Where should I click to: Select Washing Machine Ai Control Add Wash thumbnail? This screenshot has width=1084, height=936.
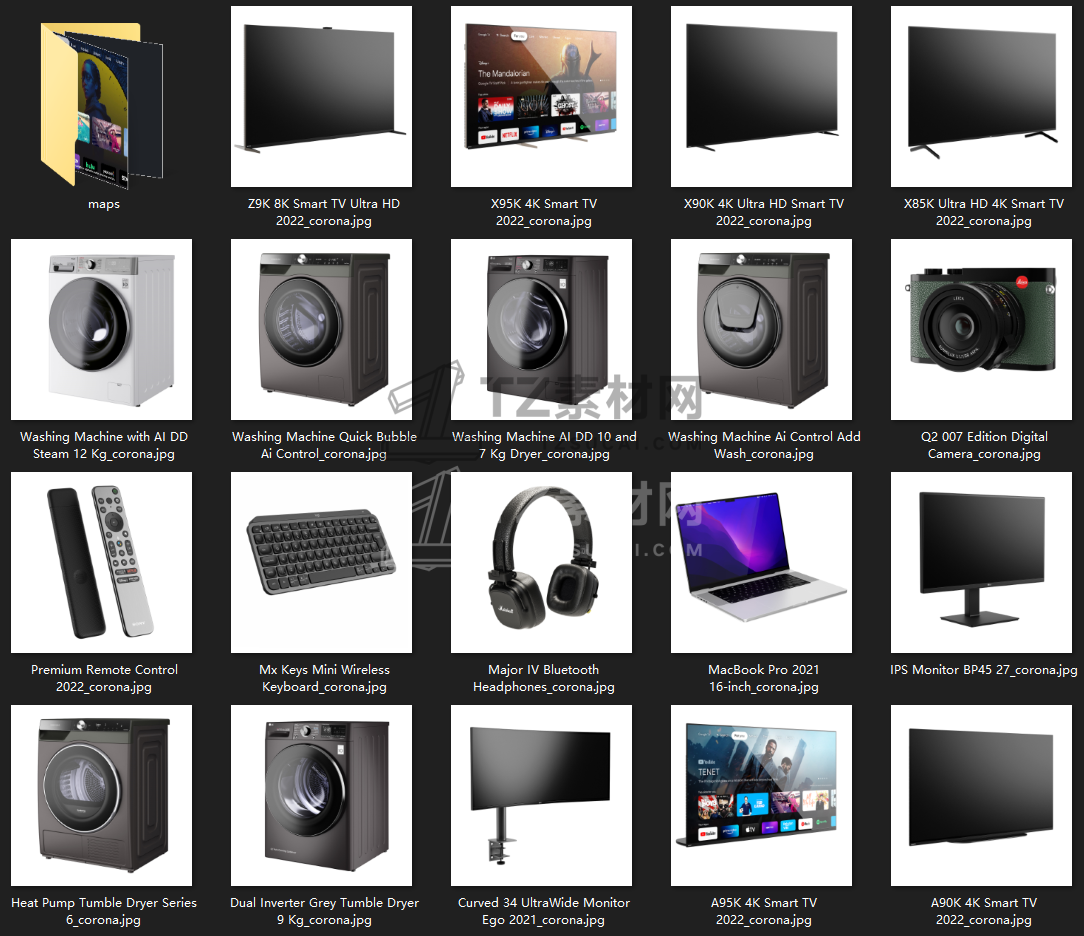click(x=761, y=330)
